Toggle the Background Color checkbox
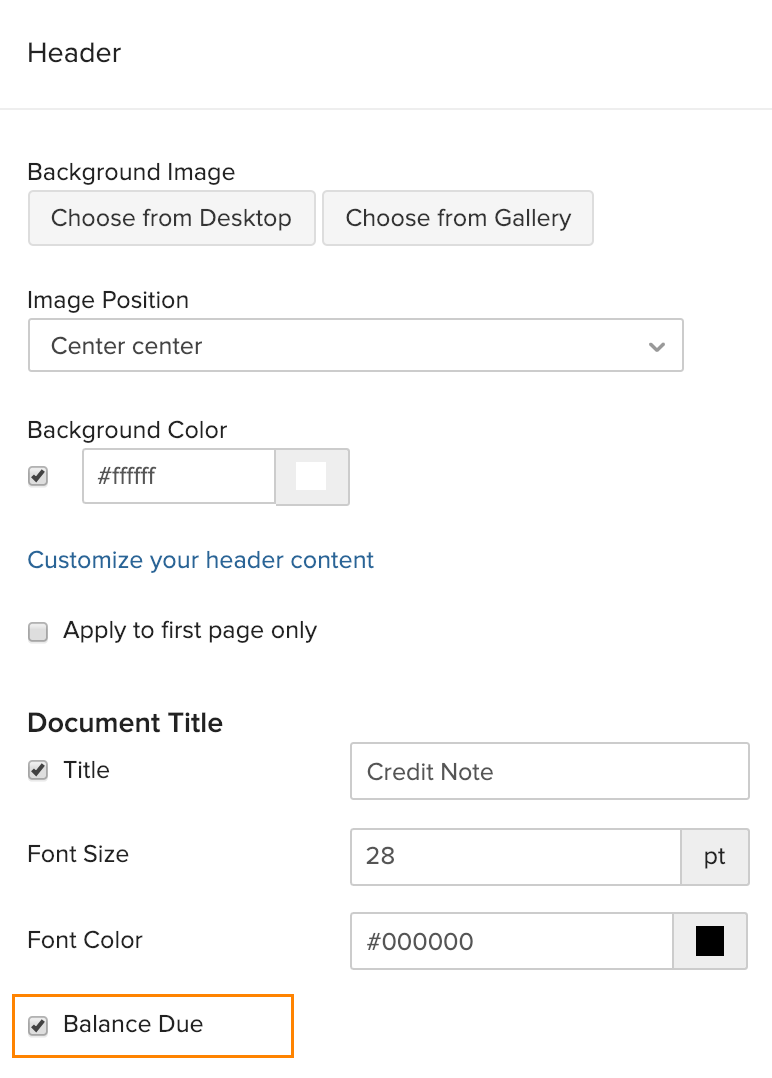The image size is (772, 1078). pos(38,477)
